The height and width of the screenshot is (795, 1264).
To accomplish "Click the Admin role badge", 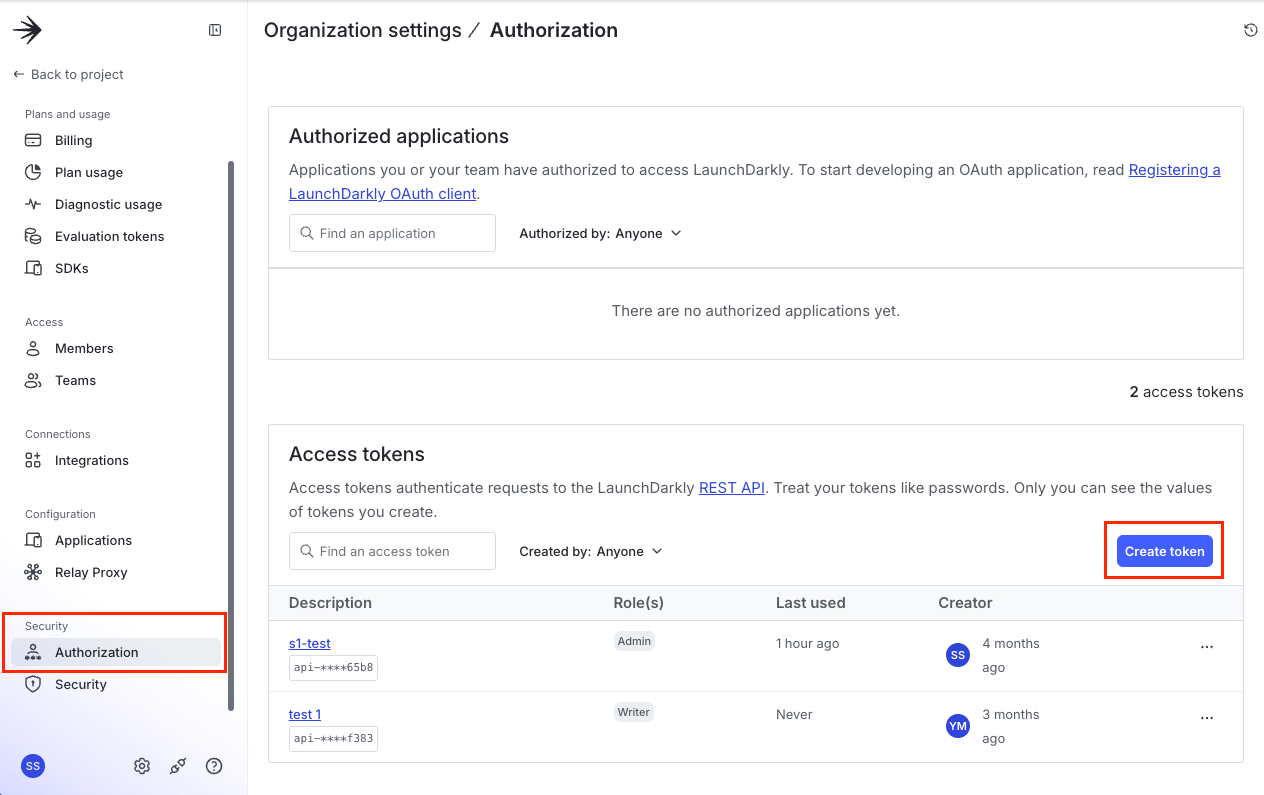I will coord(634,641).
